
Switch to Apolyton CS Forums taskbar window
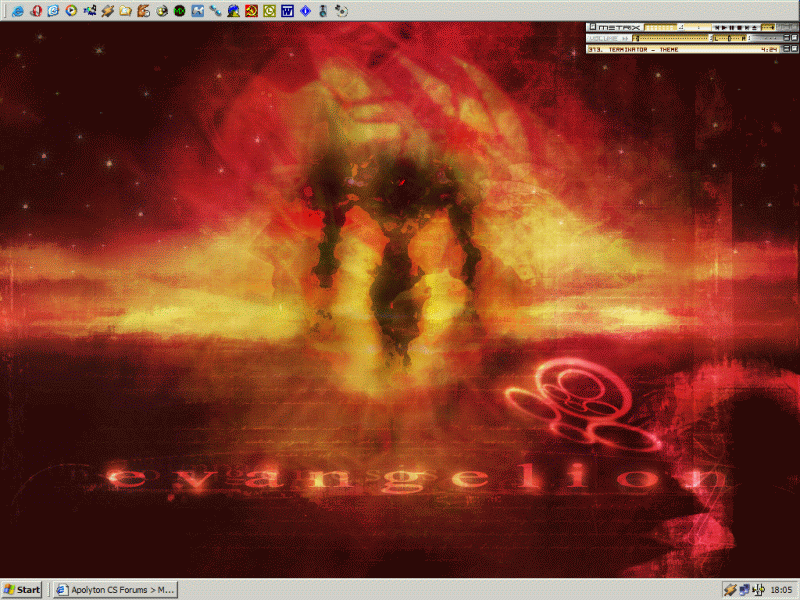116,589
